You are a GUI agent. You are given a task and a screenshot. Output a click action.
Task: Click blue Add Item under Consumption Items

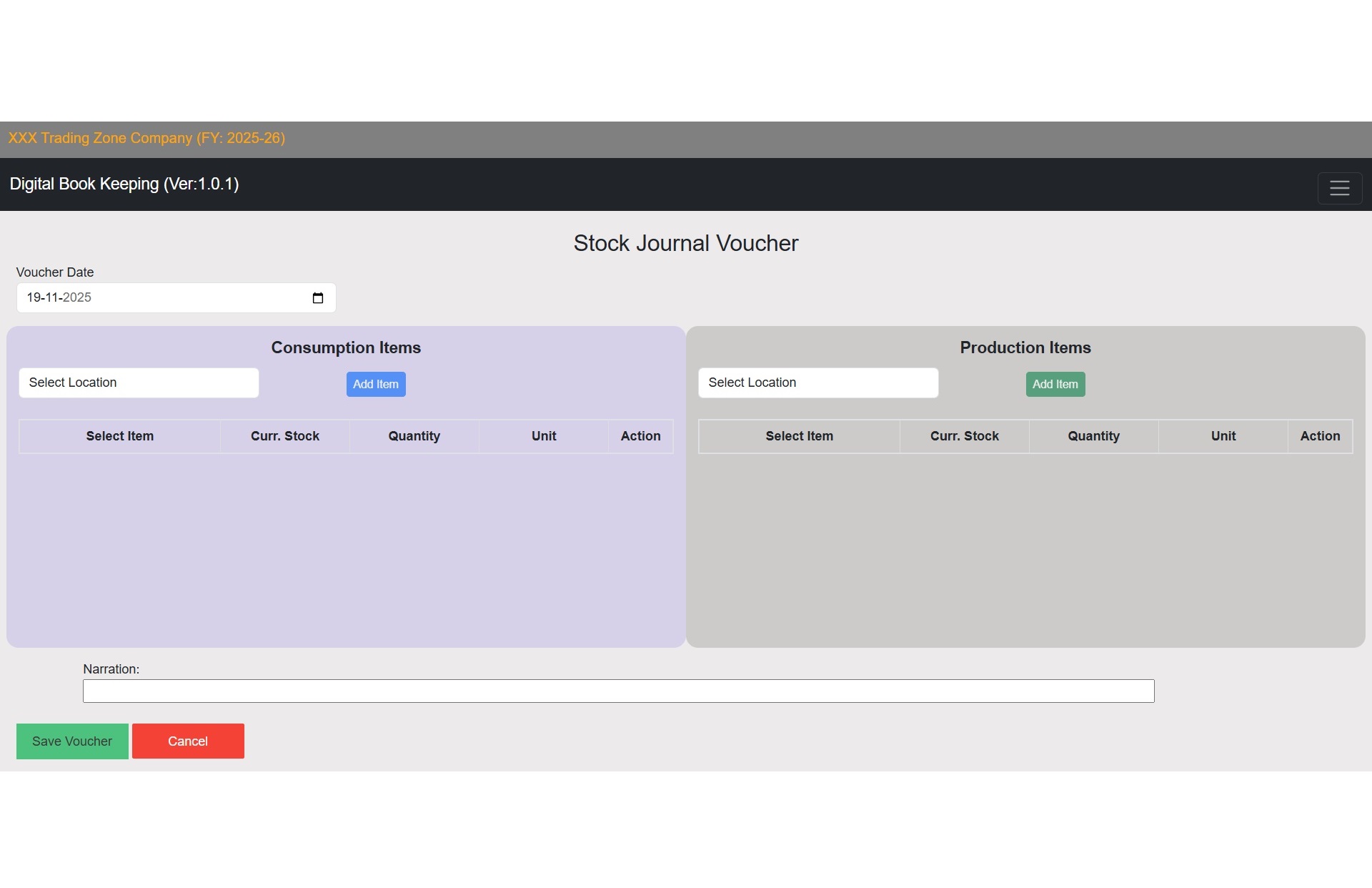click(x=376, y=385)
